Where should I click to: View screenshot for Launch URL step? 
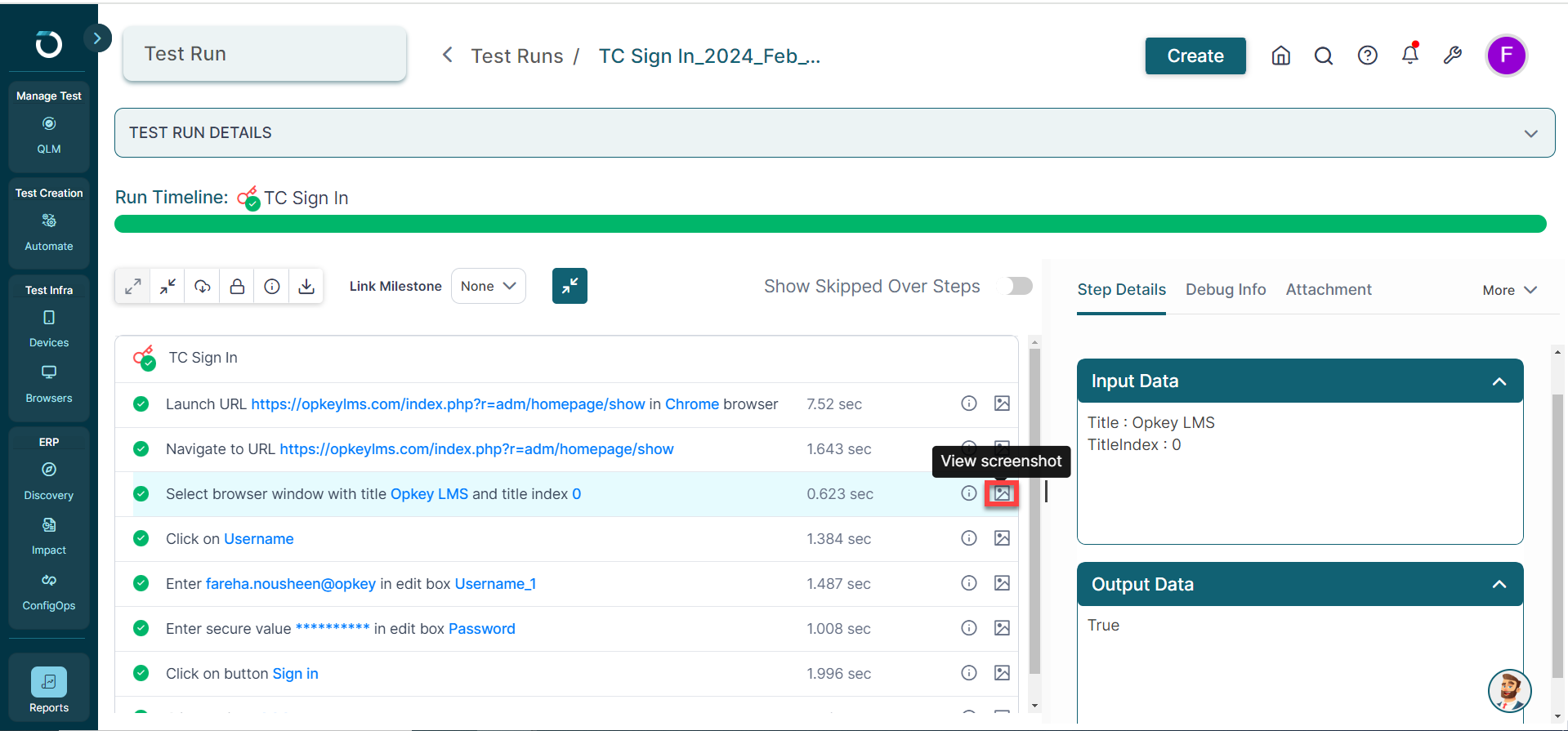(x=1002, y=403)
